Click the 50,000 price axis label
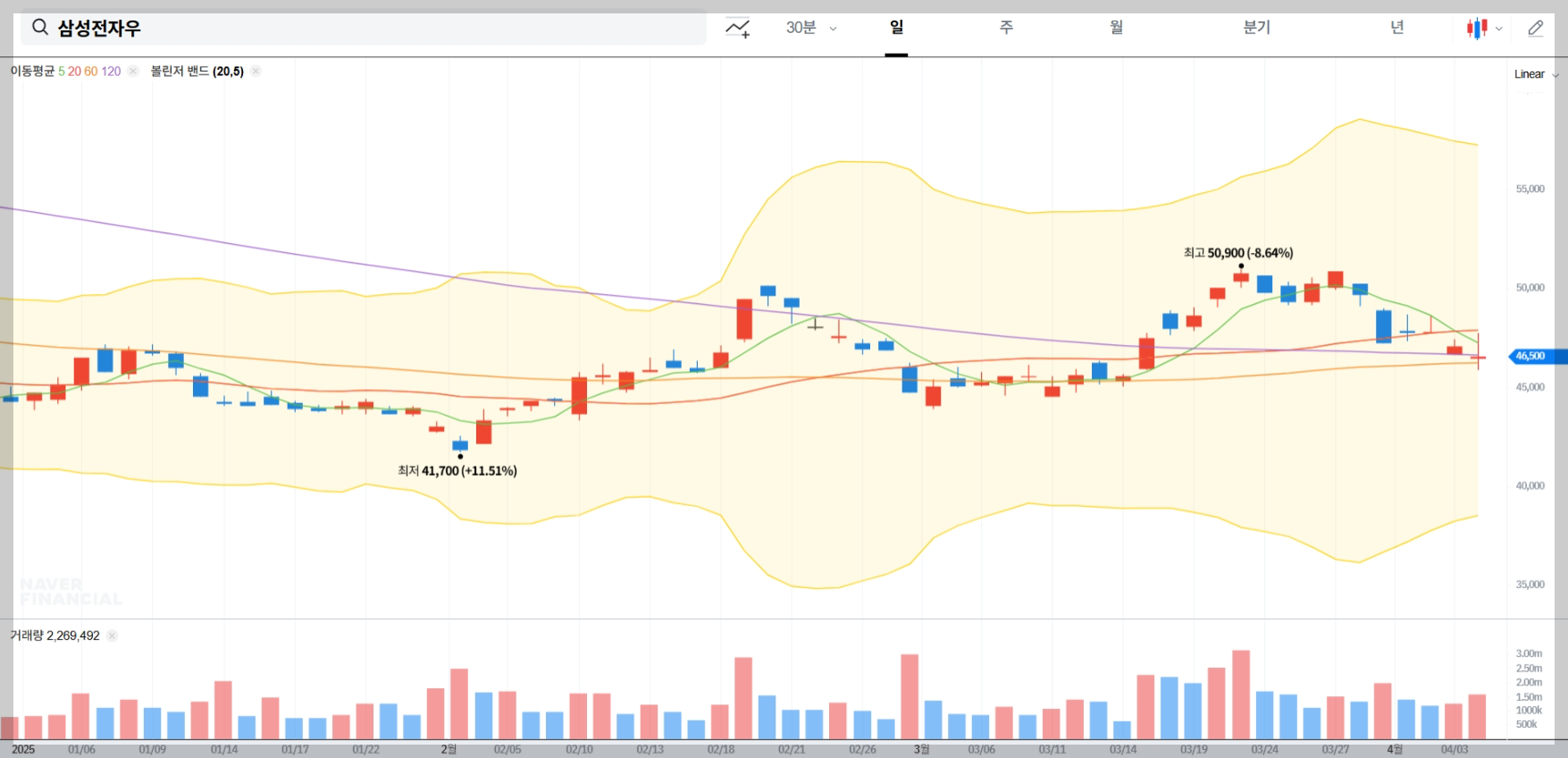Viewport: 1568px width, 758px height. click(x=1530, y=288)
